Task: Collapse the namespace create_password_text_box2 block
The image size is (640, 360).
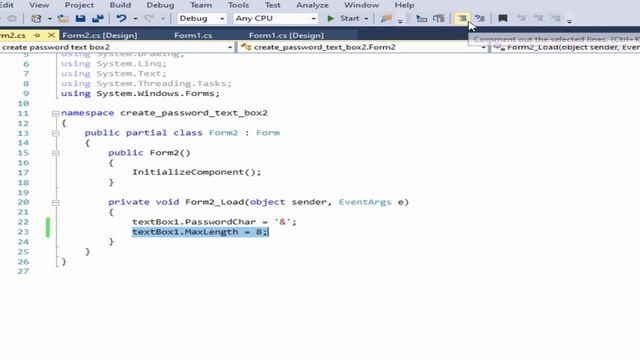Action: [56, 113]
